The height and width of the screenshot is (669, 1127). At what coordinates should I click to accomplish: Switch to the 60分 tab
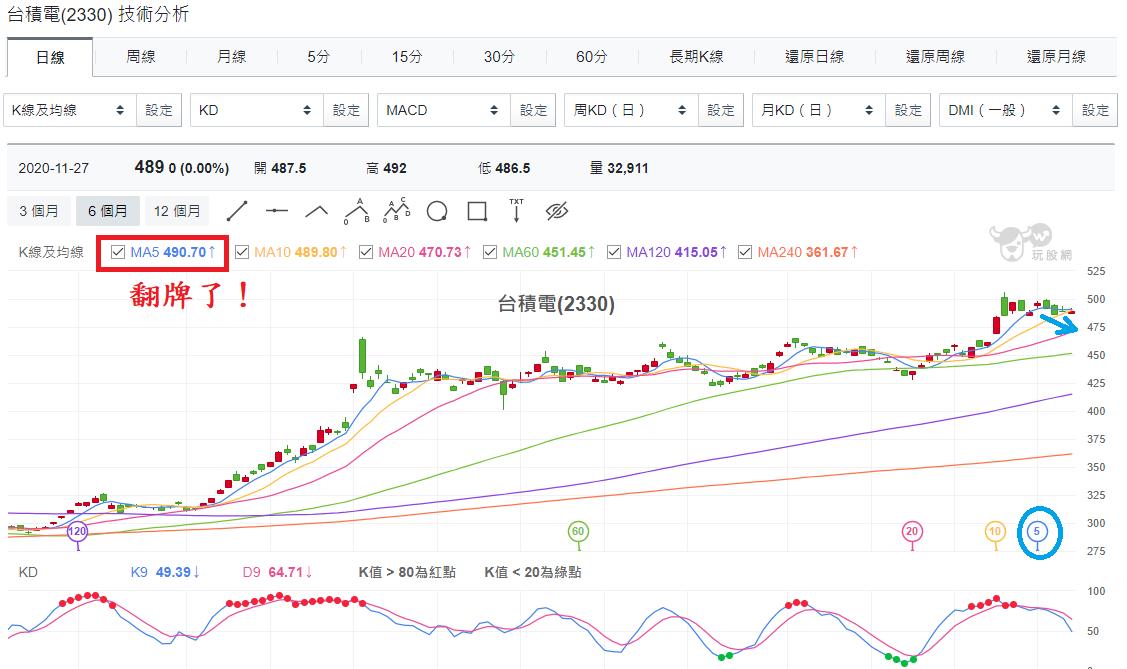(592, 57)
